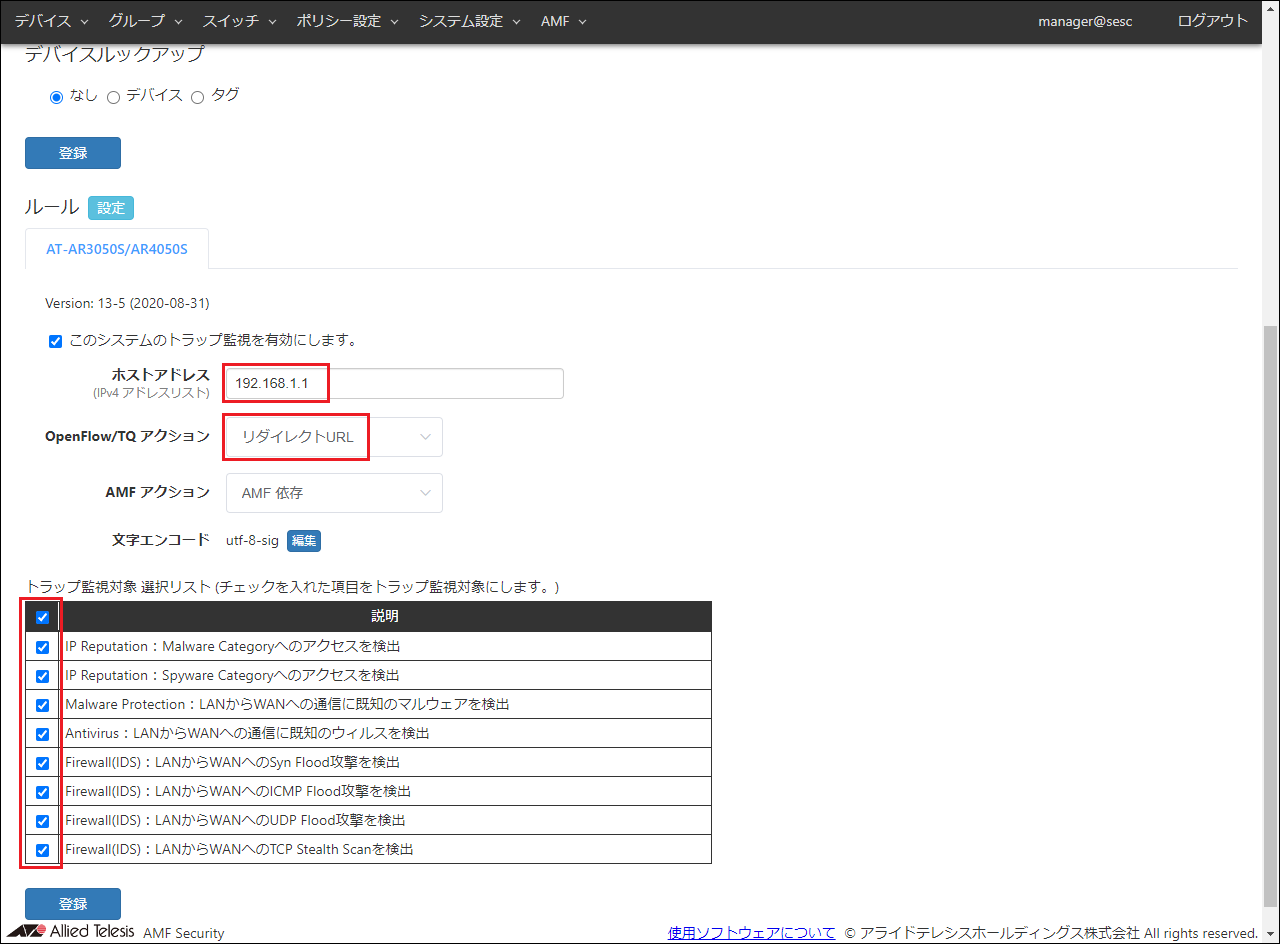1280x944 pixels.
Task: Click the 編集 encoding edit badge
Action: (x=304, y=541)
